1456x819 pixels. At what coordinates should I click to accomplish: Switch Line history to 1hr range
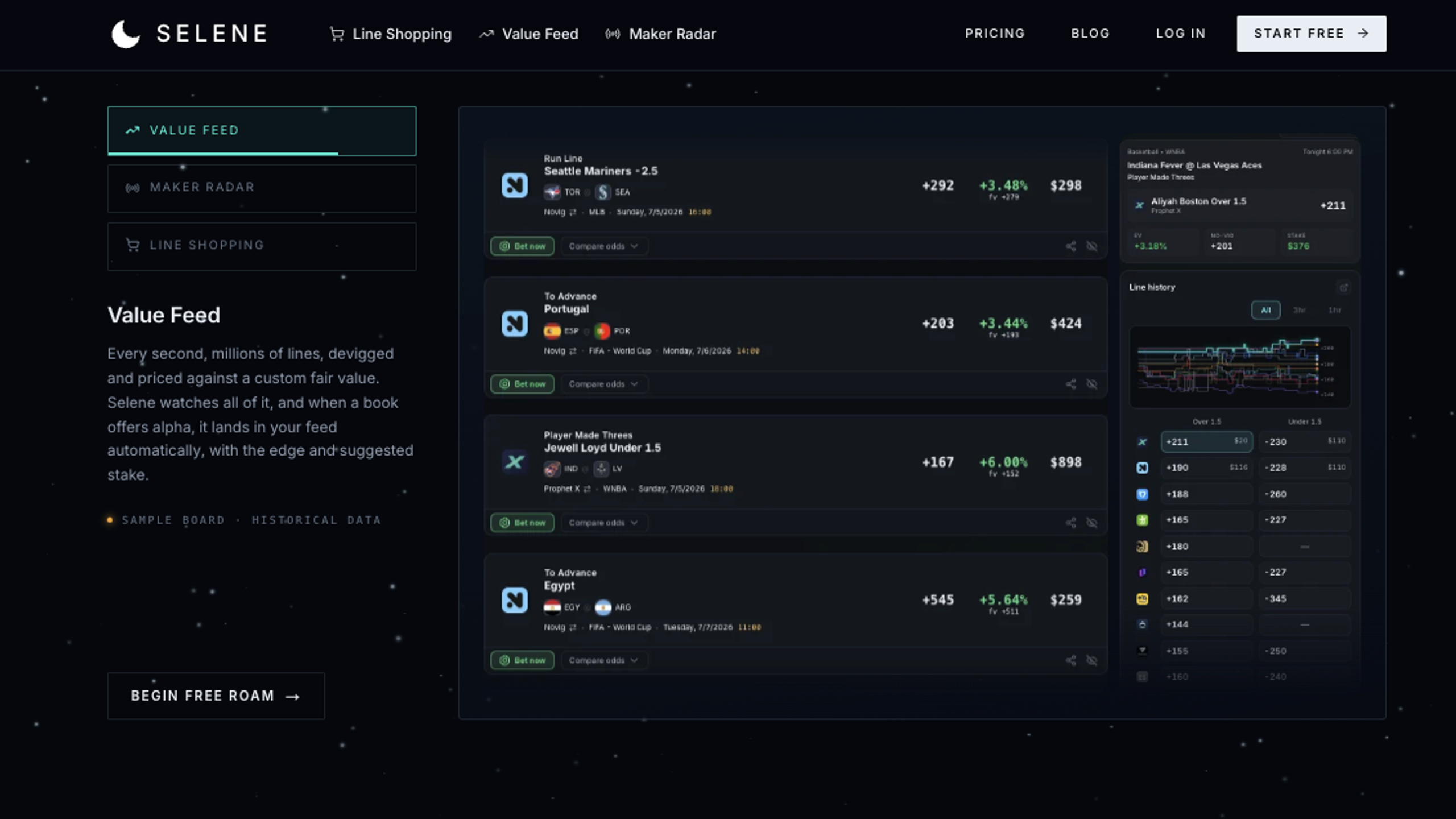(1334, 310)
